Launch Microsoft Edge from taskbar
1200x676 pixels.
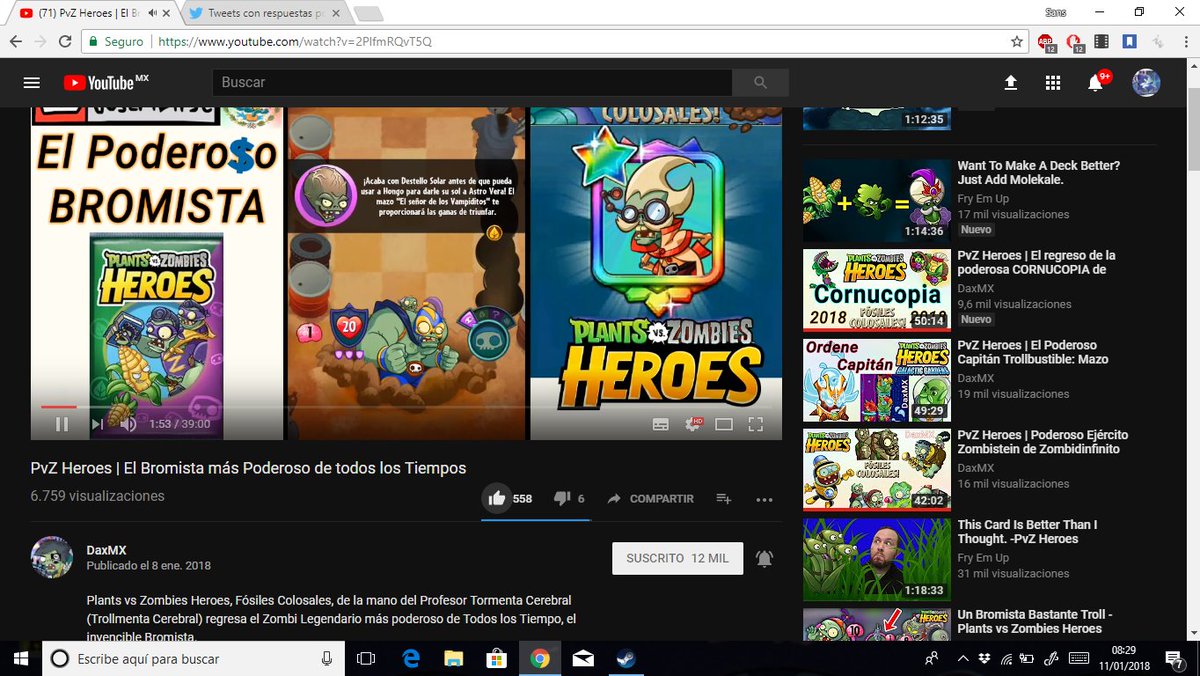pyautogui.click(x=410, y=658)
